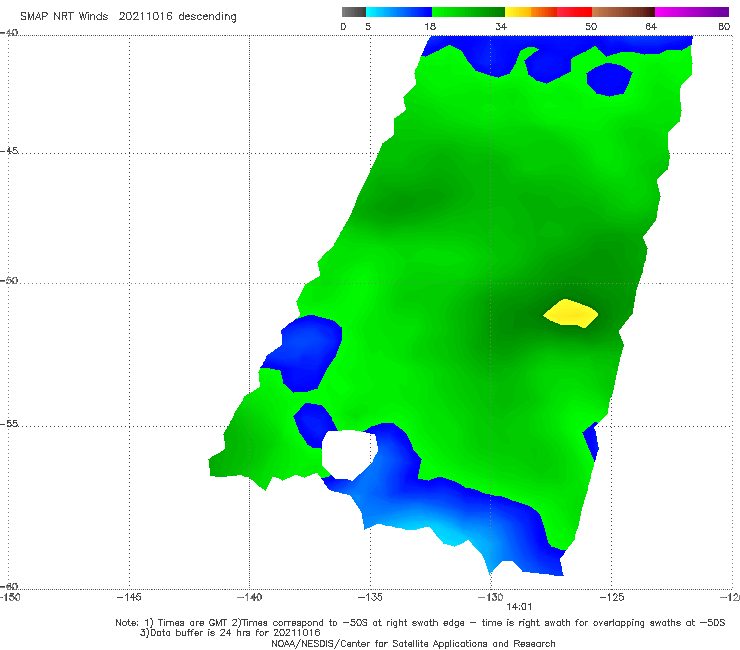740x650 pixels.
Task: Click the green segment of the color bar
Action: coord(468,12)
